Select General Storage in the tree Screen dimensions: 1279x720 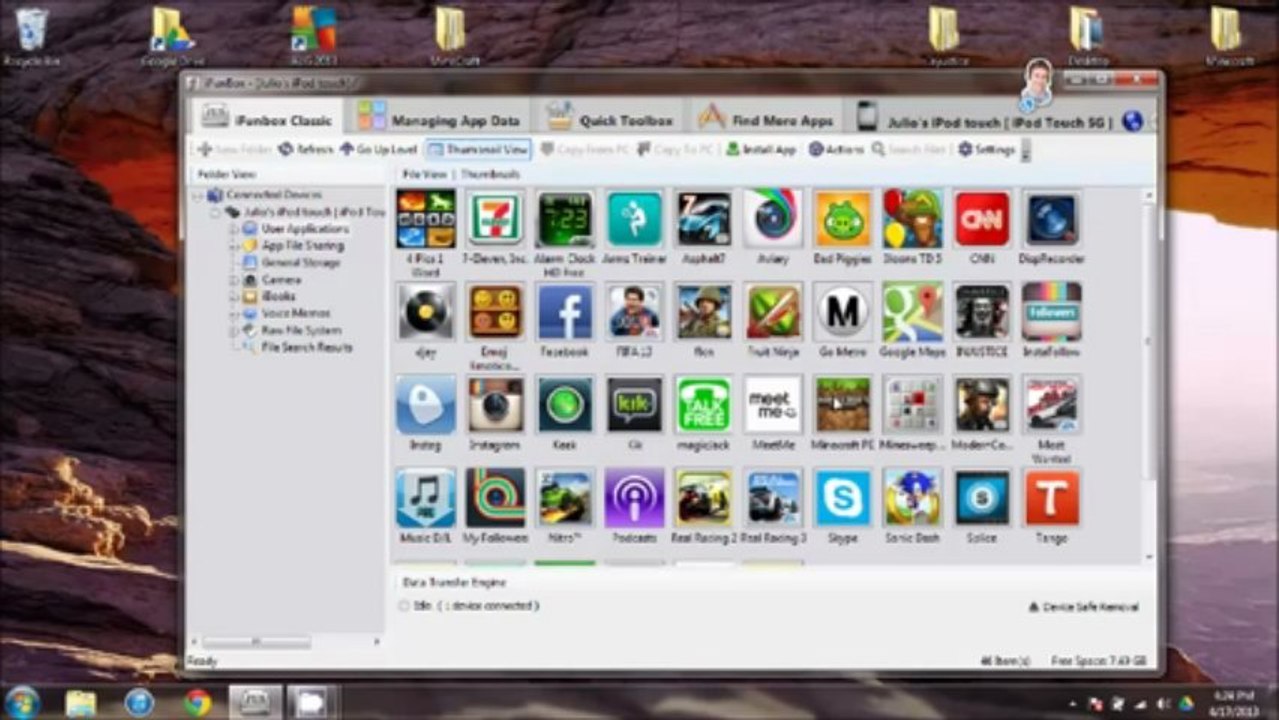coord(292,263)
